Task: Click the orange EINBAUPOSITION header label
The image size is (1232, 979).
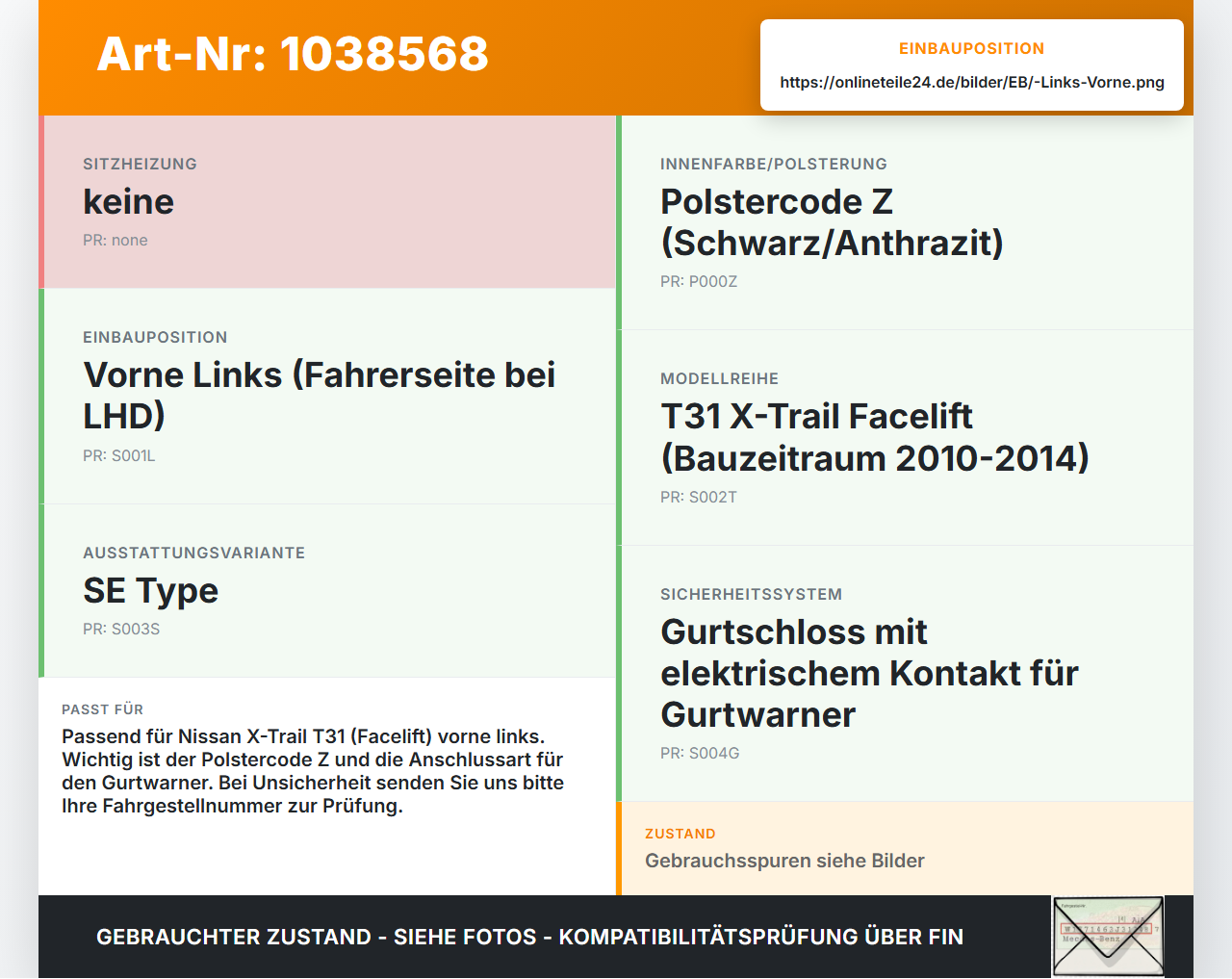Action: pyautogui.click(x=971, y=49)
